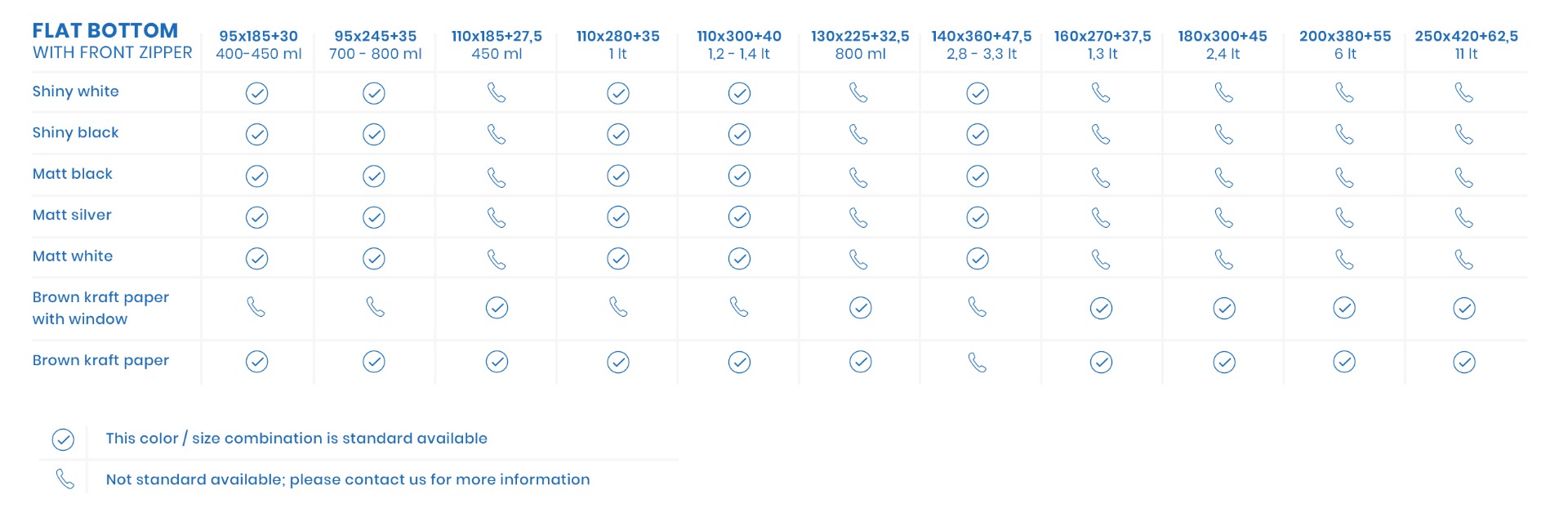
Task: Click phone icon for Brown kraft paper 140x360+47,5
Action: click(x=978, y=362)
